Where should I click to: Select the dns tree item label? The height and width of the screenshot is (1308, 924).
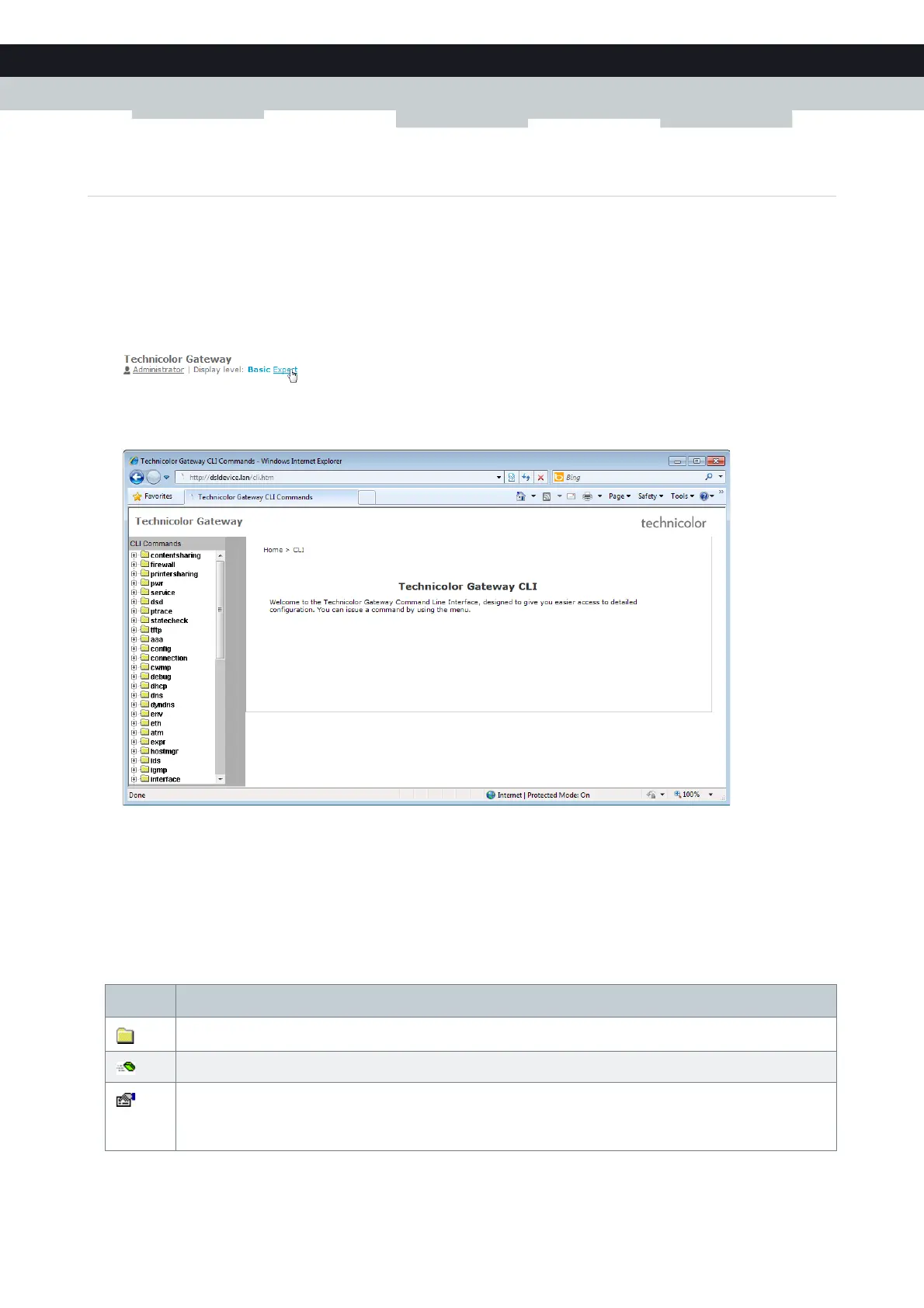[x=157, y=695]
